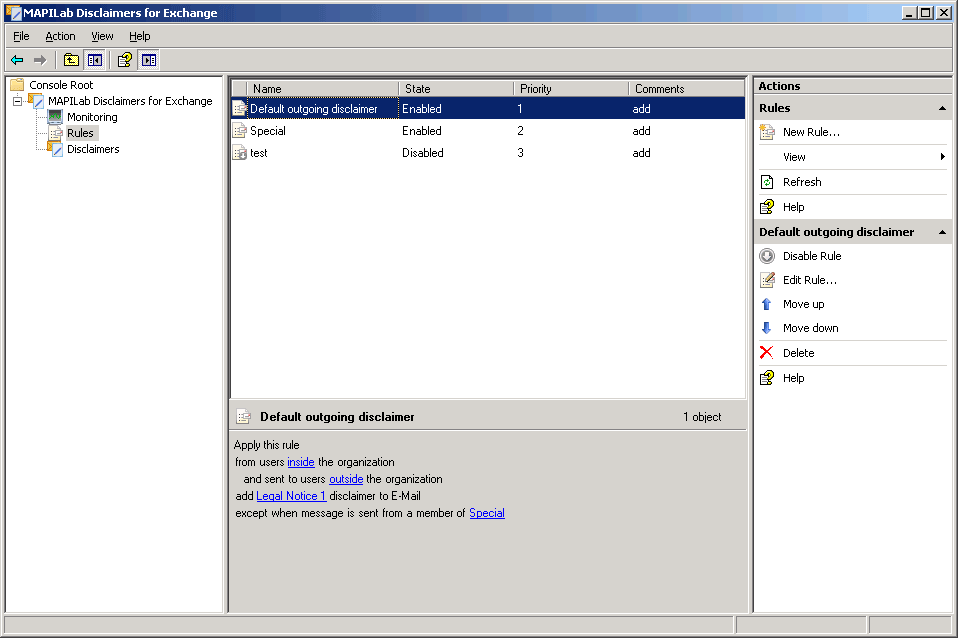Click the Disable Rule action label
Screen dimensions: 958x638
(x=812, y=256)
